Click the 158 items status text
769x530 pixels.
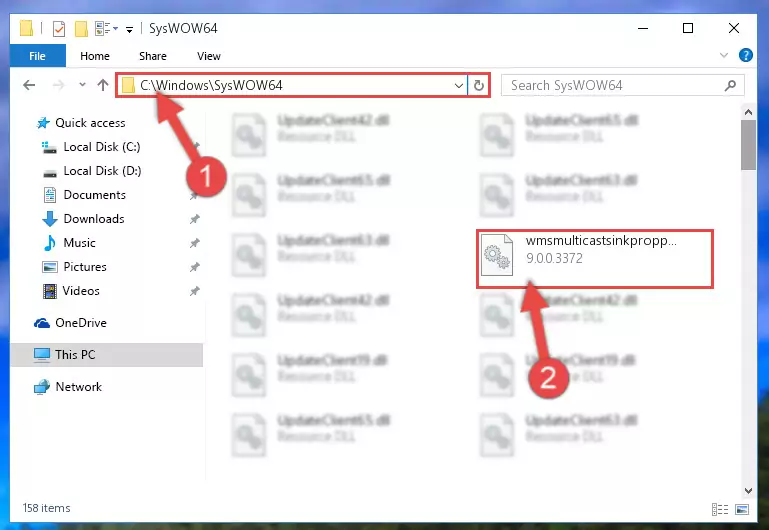coord(47,508)
